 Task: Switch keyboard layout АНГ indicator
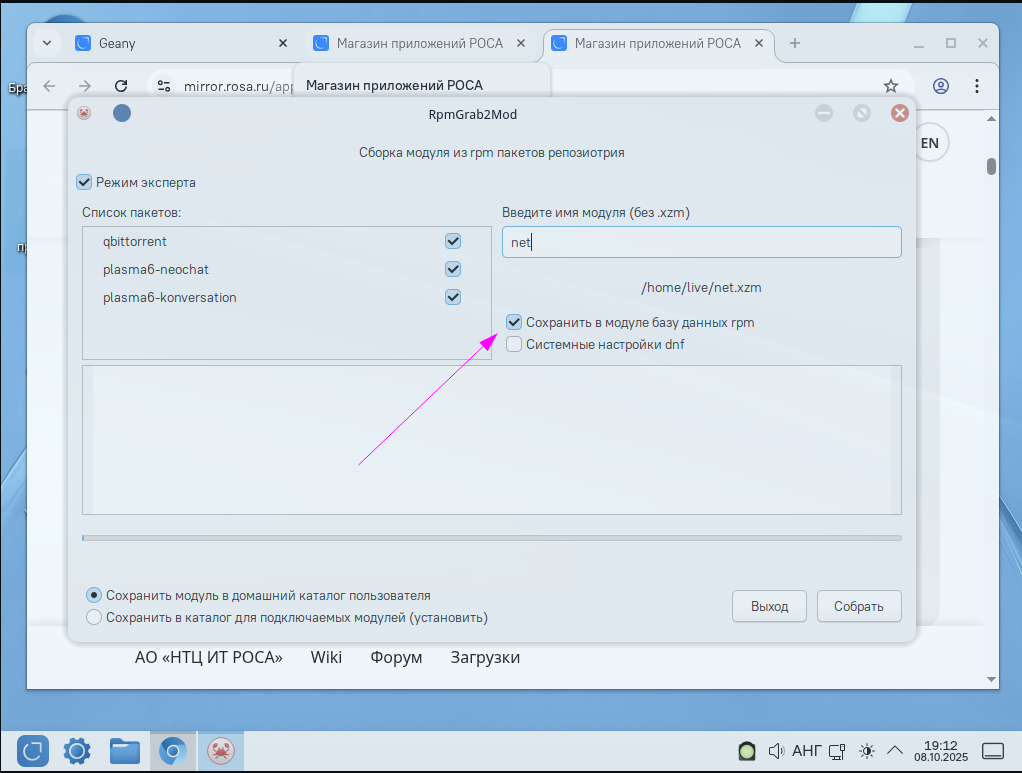click(806, 751)
